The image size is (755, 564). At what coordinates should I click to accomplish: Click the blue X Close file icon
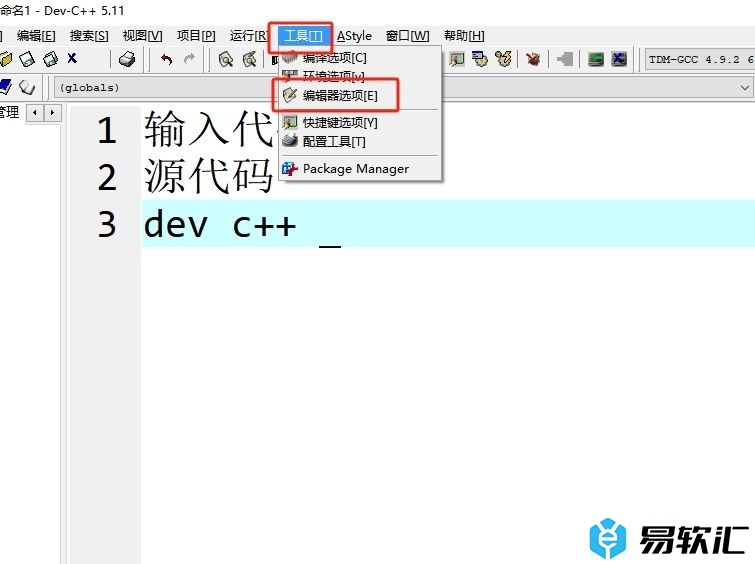point(72,58)
